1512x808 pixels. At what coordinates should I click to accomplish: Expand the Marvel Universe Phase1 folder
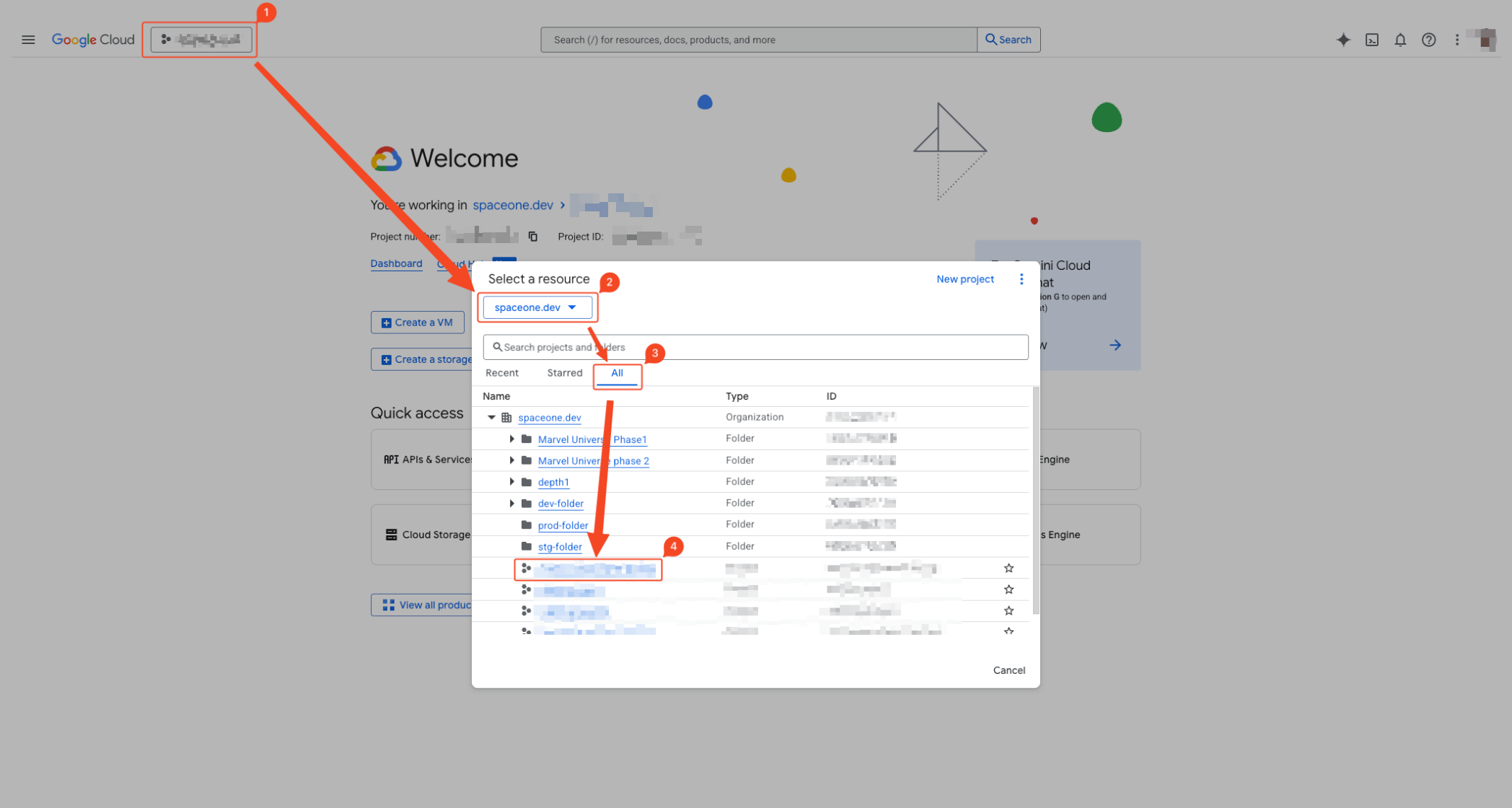click(x=511, y=439)
